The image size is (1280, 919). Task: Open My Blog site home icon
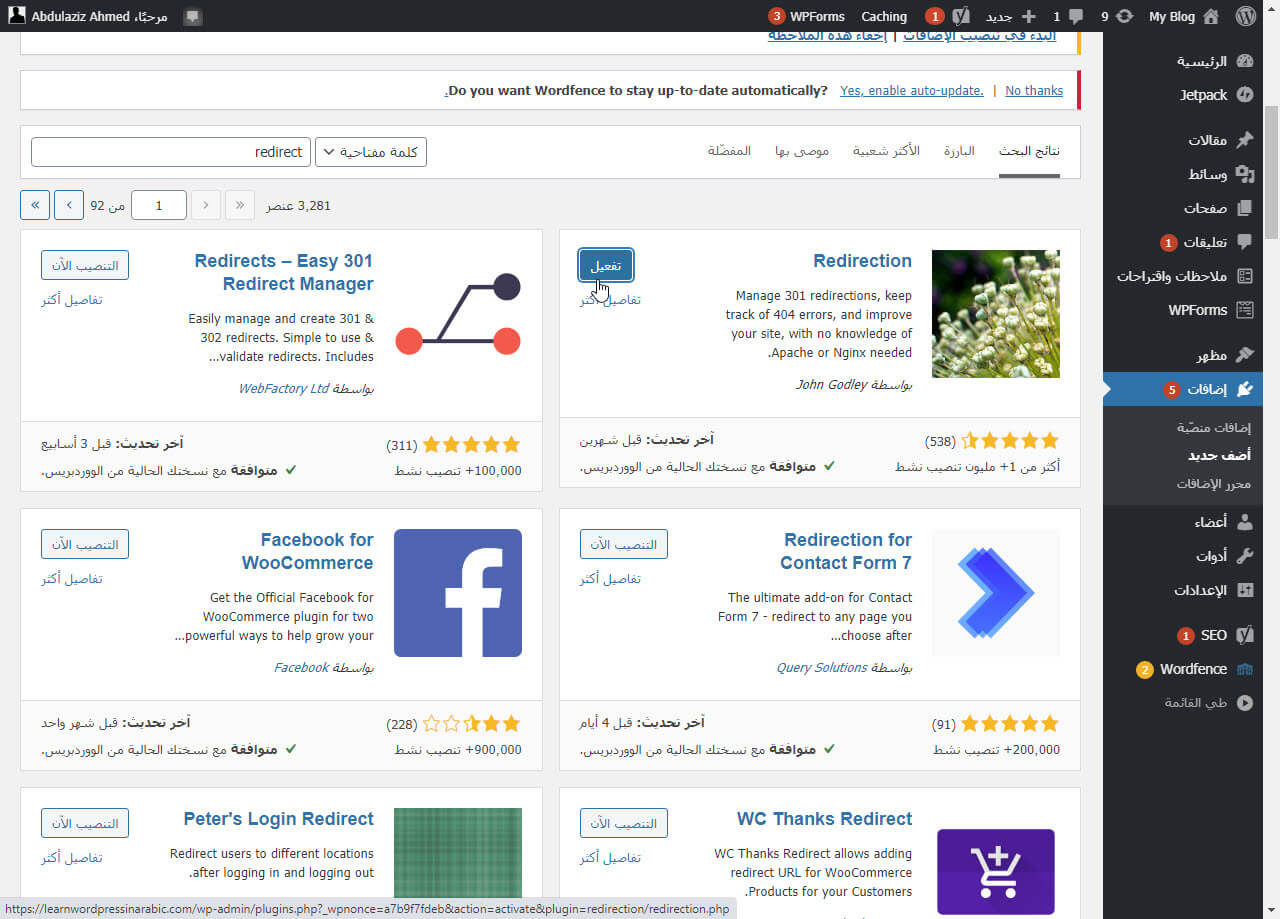click(x=1211, y=16)
